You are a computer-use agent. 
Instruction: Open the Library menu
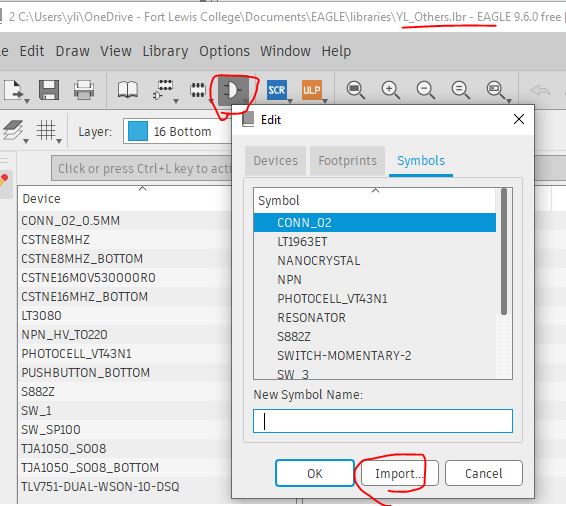click(x=165, y=51)
